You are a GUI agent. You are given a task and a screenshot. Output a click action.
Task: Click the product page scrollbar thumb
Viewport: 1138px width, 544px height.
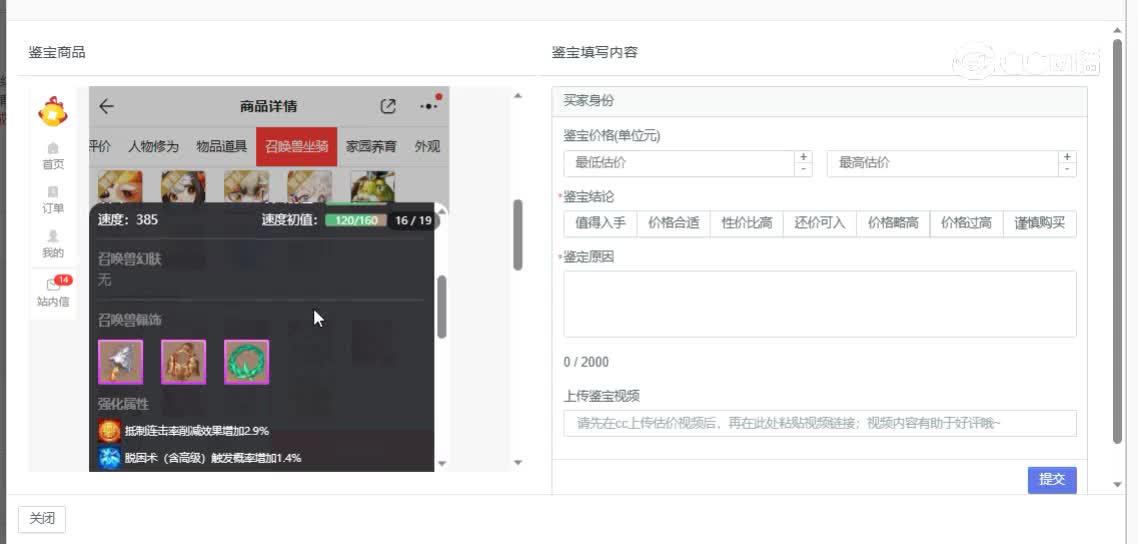point(517,235)
